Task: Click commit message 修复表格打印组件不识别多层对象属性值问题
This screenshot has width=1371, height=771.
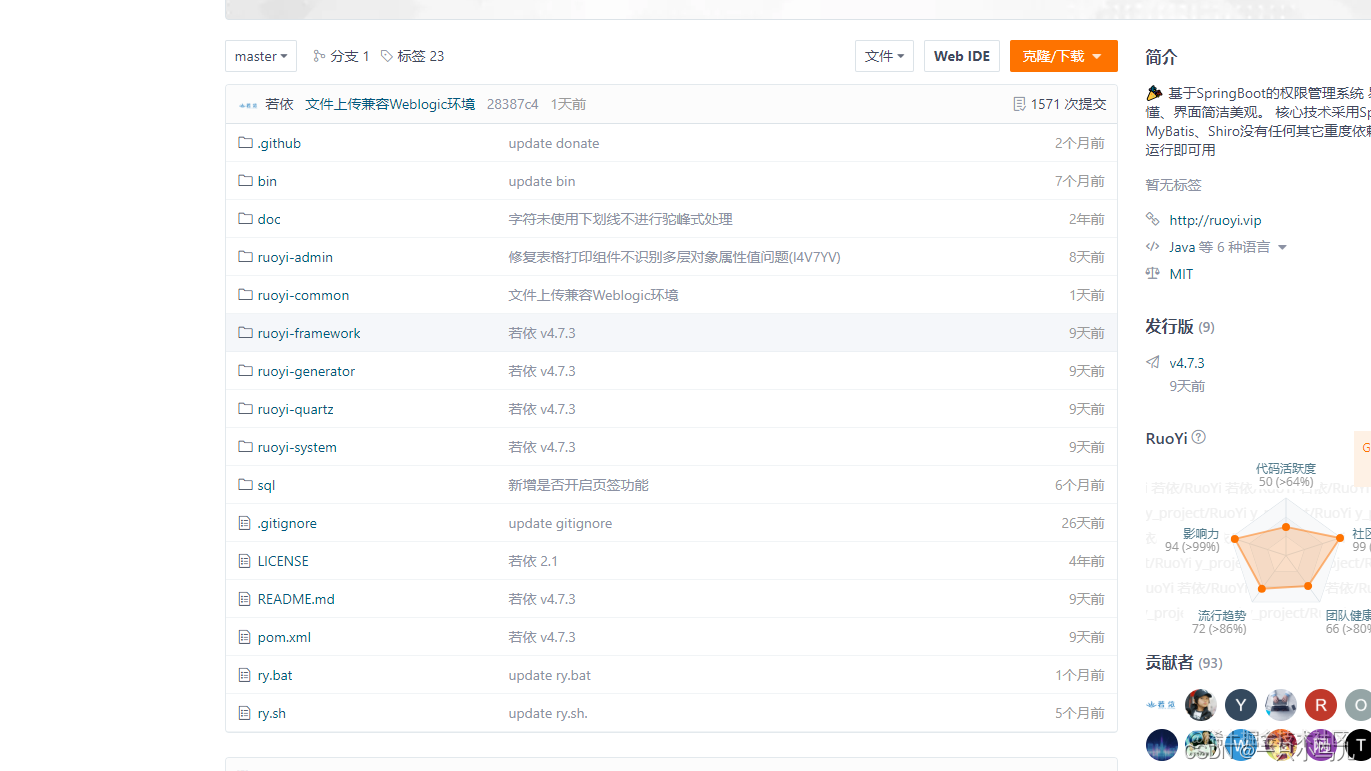Action: pyautogui.click(x=674, y=257)
